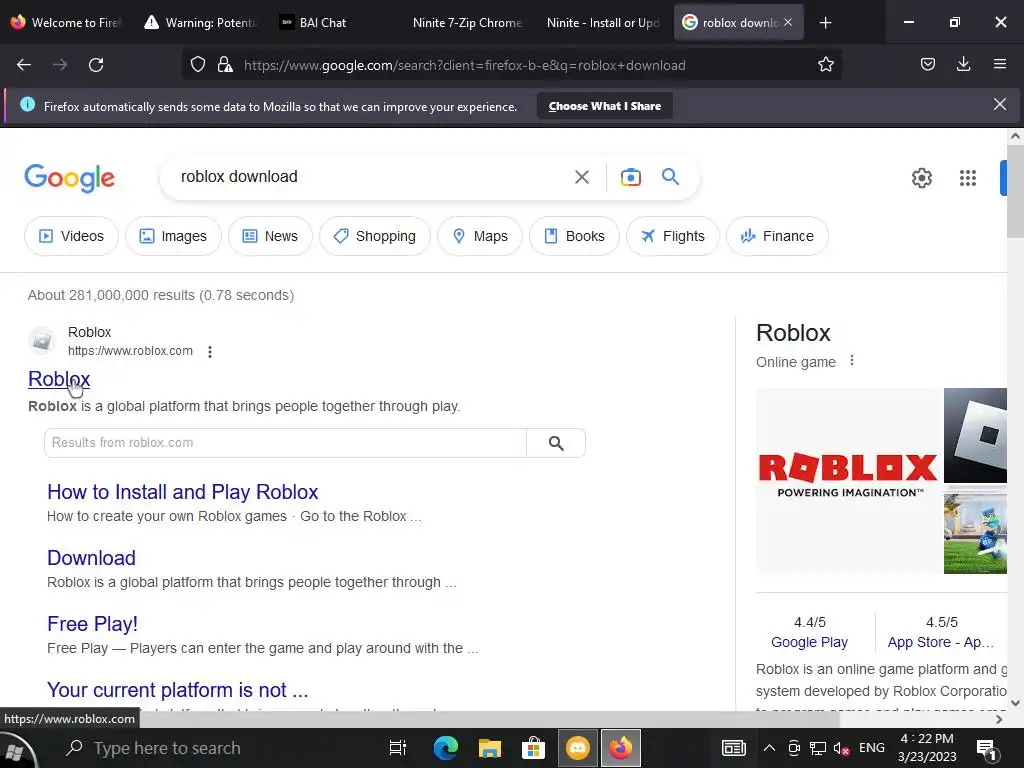
Task: Open How to Install and Play Roblox
Action: 182,492
